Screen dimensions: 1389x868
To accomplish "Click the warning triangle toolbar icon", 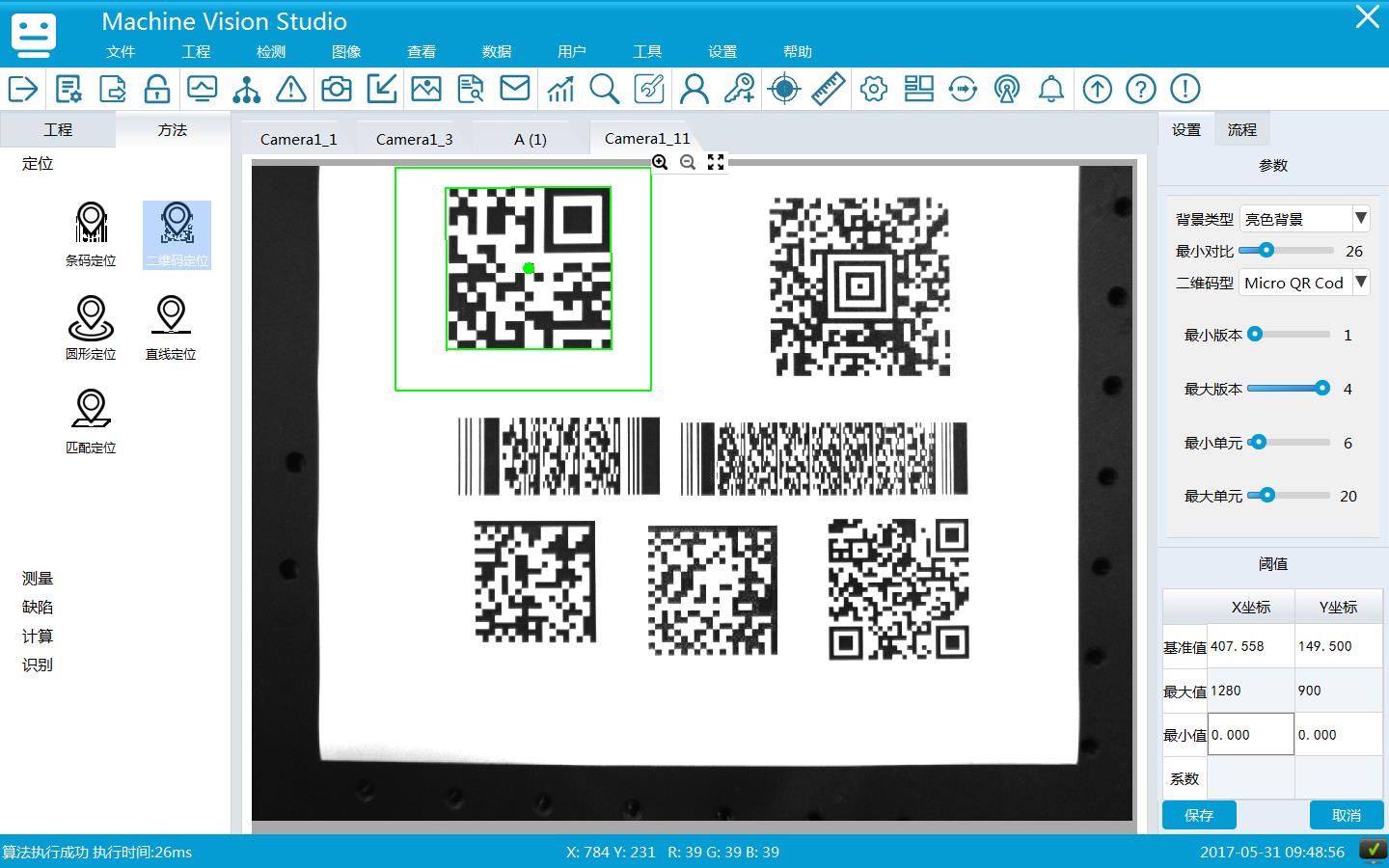I will click(x=290, y=89).
